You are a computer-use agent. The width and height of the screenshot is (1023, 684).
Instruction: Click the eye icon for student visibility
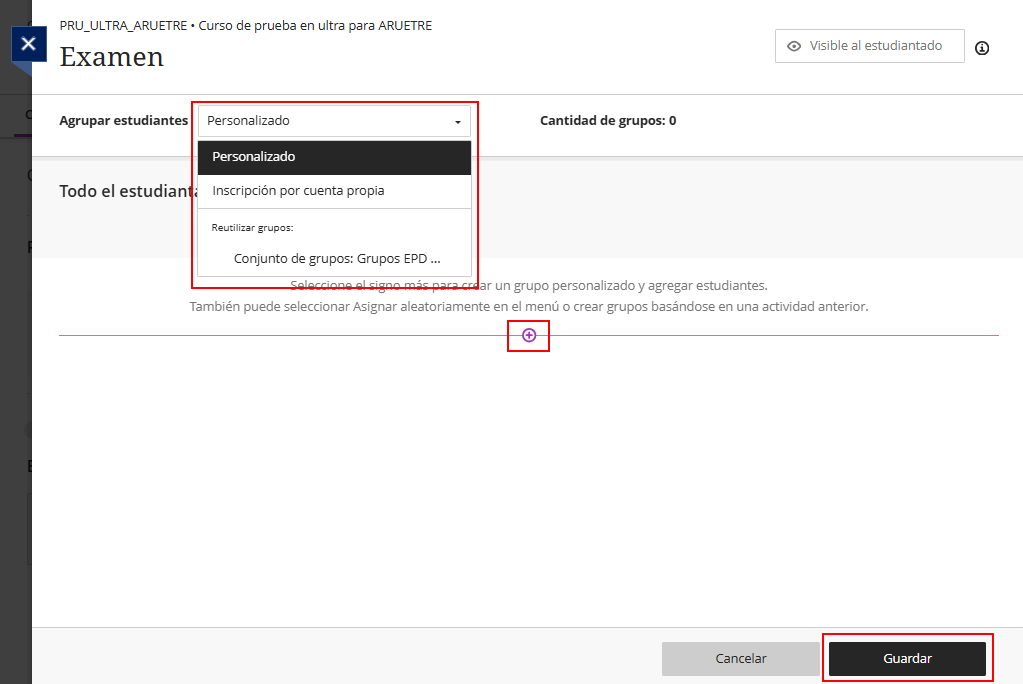[x=794, y=46]
